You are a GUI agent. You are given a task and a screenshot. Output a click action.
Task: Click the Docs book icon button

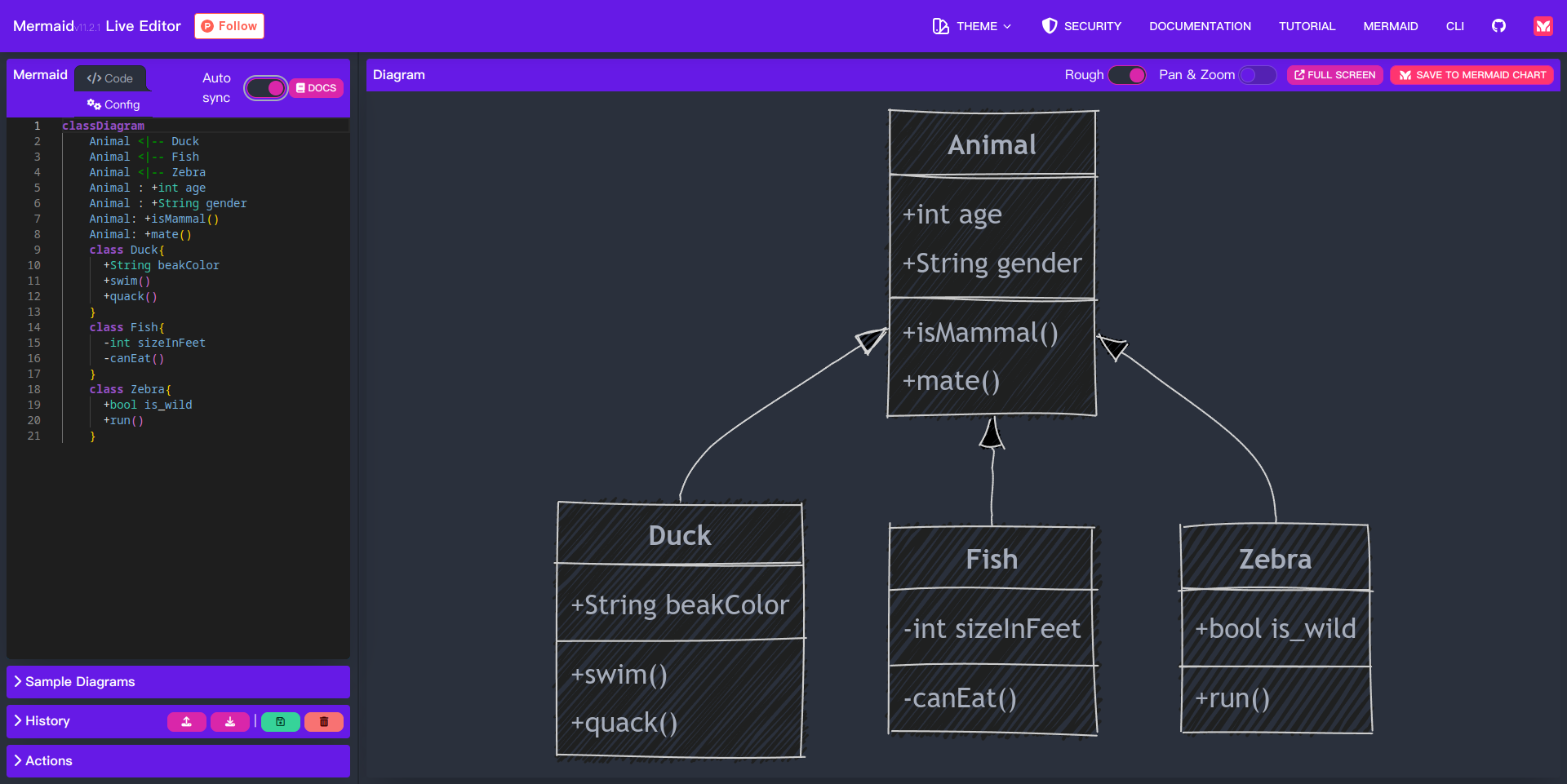(316, 88)
